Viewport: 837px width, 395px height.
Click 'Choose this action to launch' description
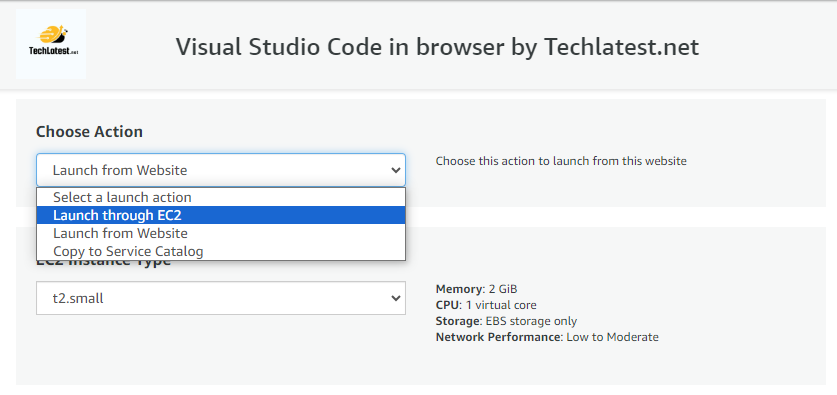[561, 161]
